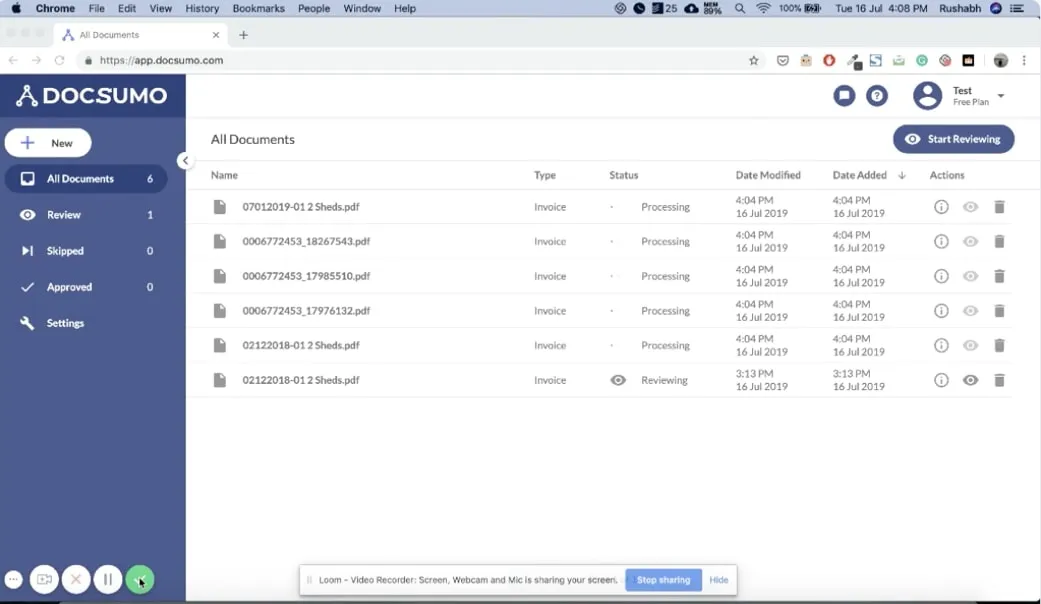1041x604 pixels.
Task: Click the Date Modified column header
Action: point(768,175)
